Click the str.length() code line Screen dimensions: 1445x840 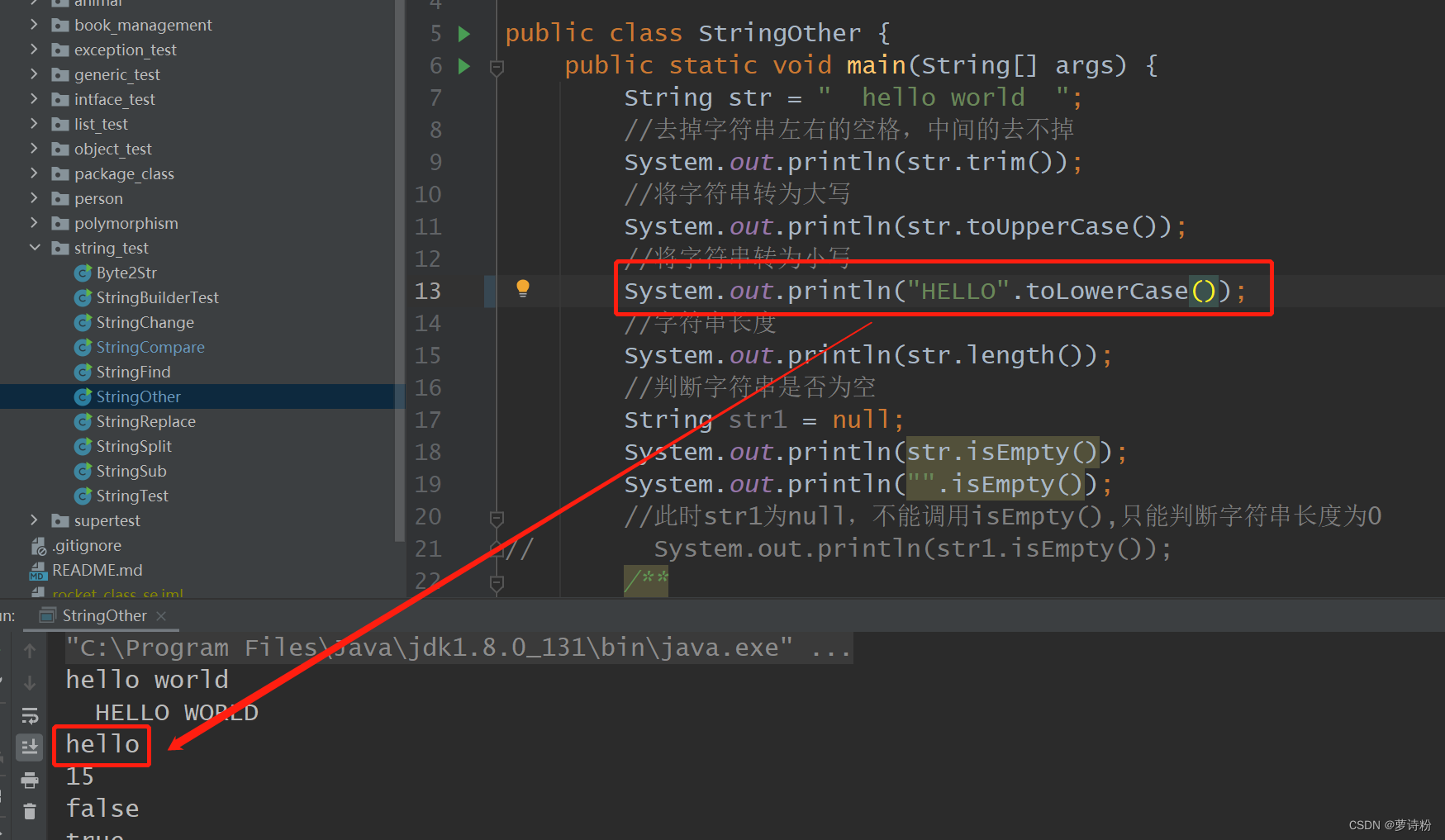pyautogui.click(x=868, y=355)
